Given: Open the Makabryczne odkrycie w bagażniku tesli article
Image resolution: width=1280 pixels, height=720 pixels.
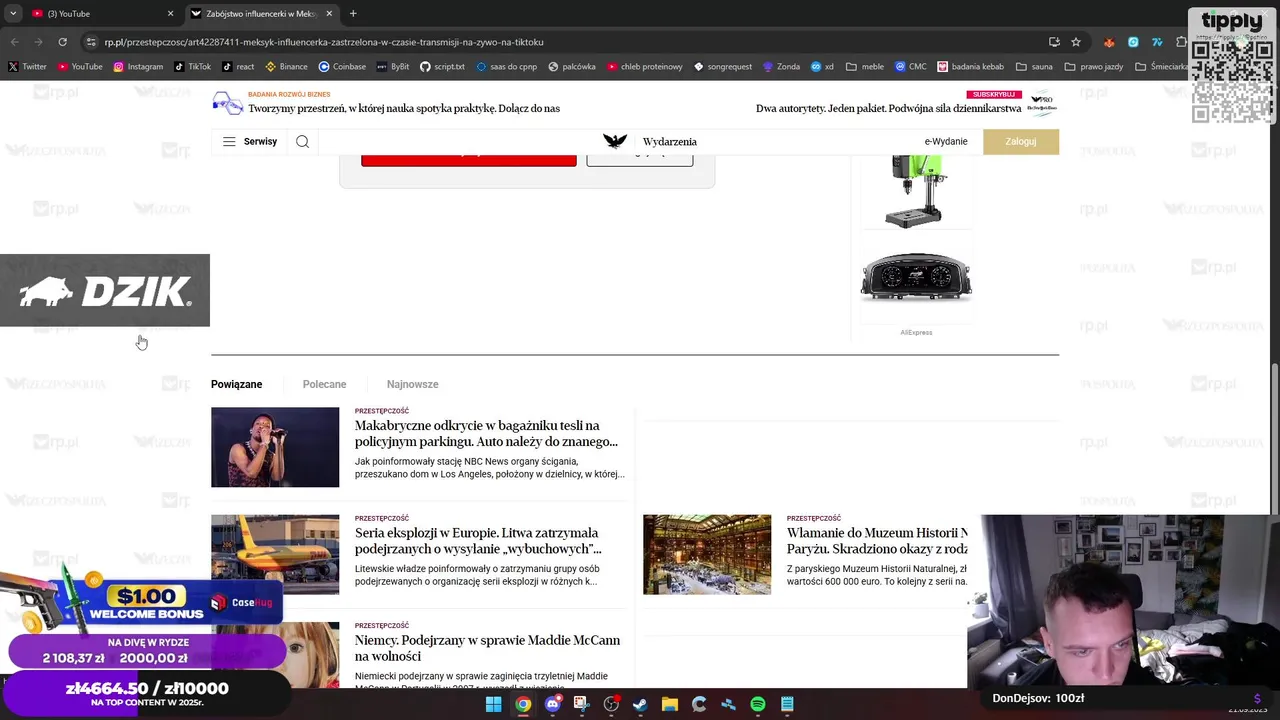Looking at the screenshot, I should pos(487,433).
